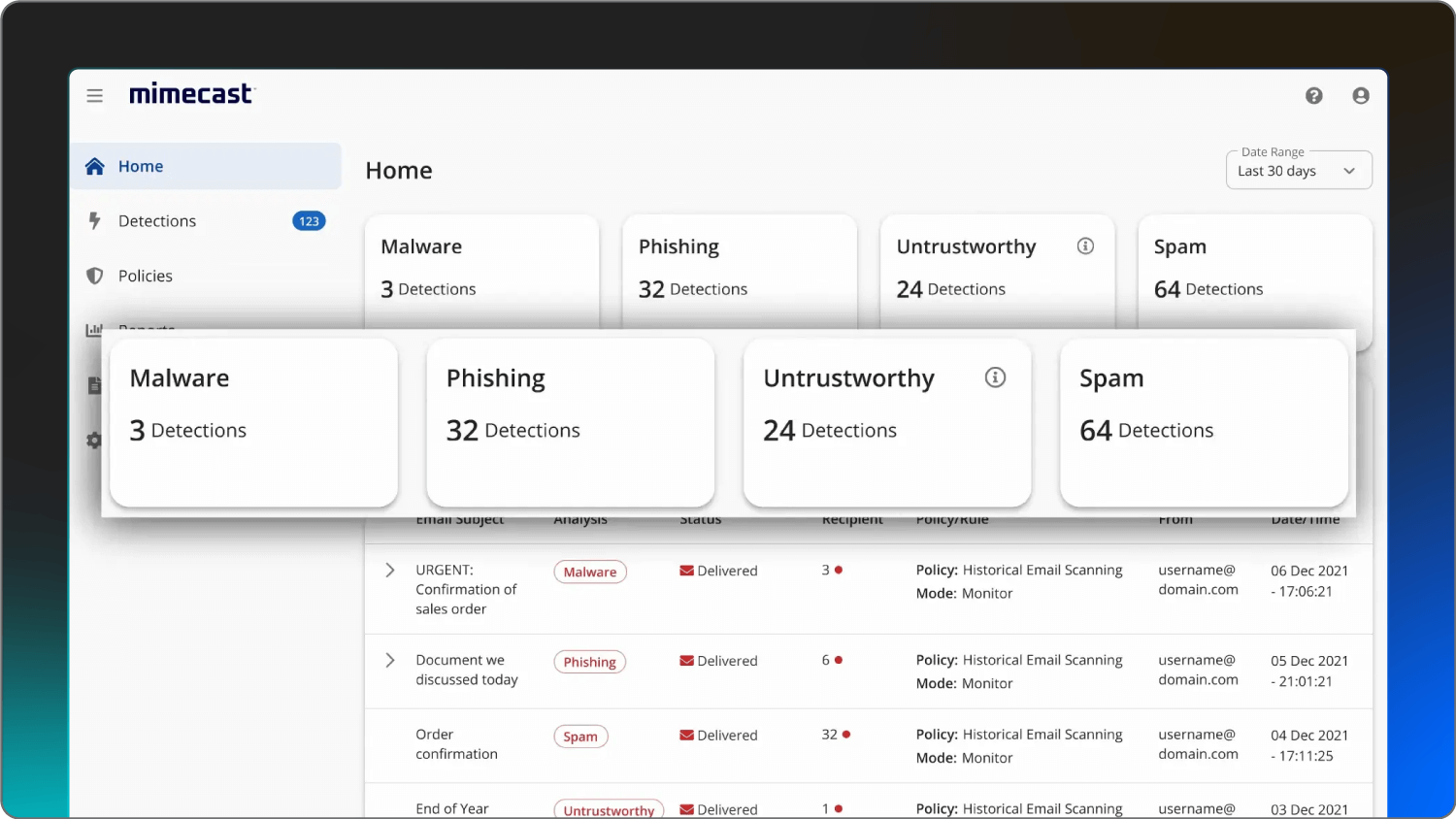1456x819 pixels.
Task: Click the Malware tag on the first row
Action: coord(589,572)
